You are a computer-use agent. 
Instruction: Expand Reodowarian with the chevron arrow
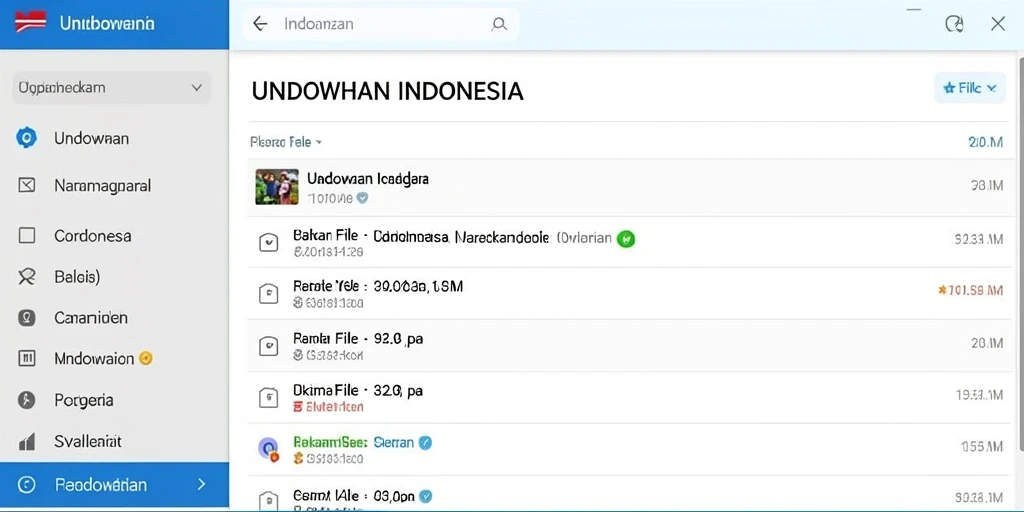[x=201, y=484]
